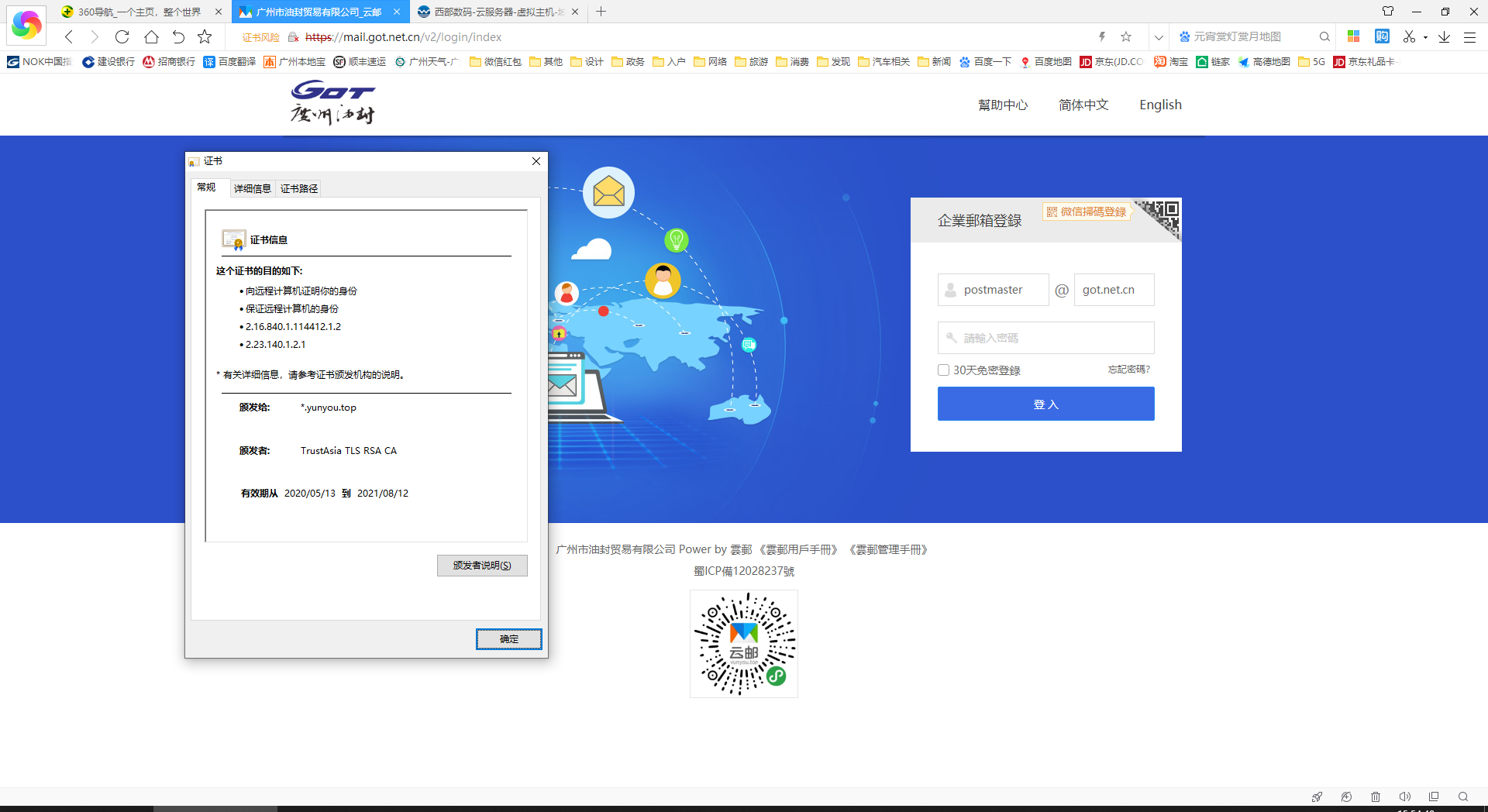Click the 确定 button in certificate dialog
This screenshot has width=1488, height=812.
[x=508, y=639]
